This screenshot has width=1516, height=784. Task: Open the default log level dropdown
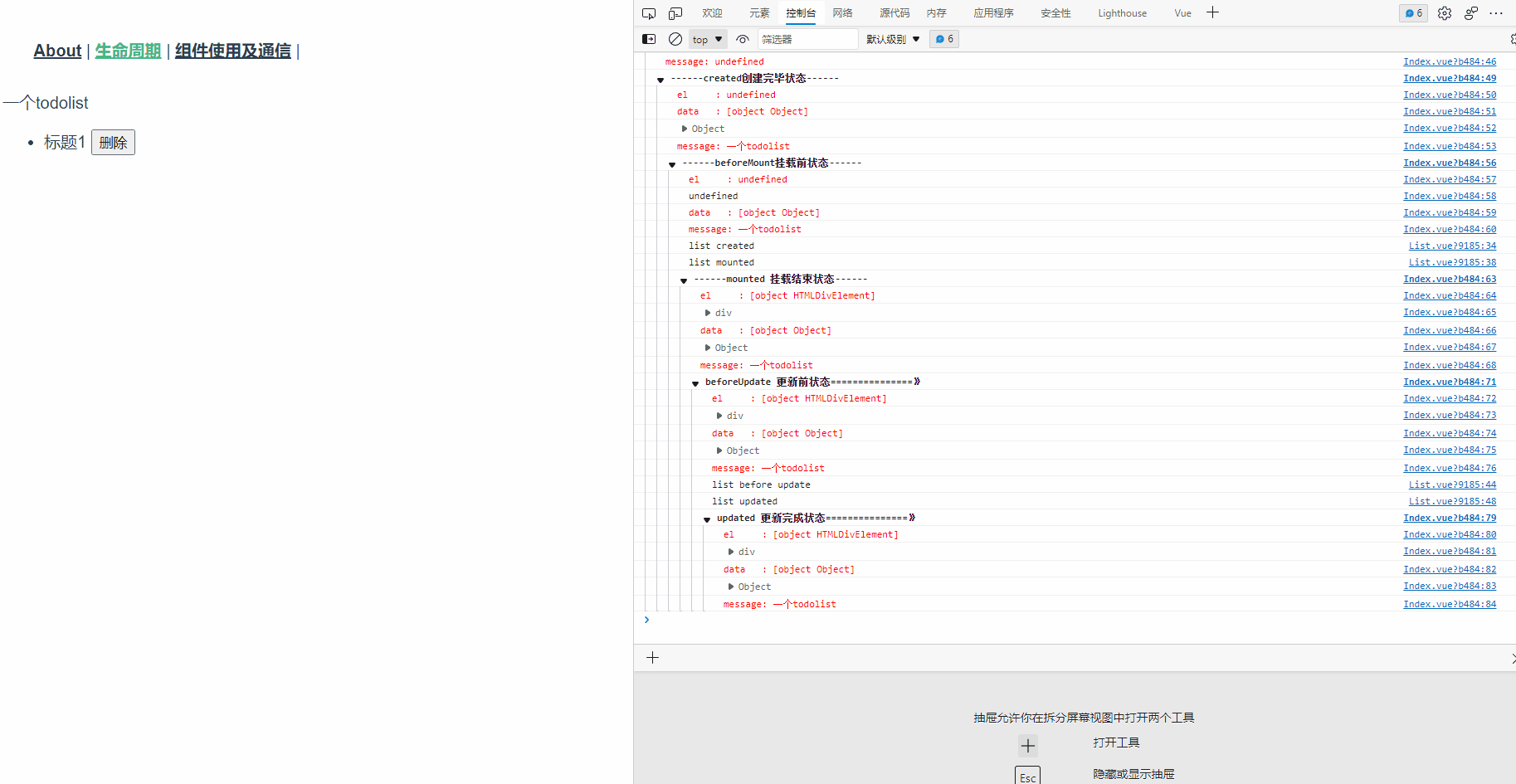[893, 39]
